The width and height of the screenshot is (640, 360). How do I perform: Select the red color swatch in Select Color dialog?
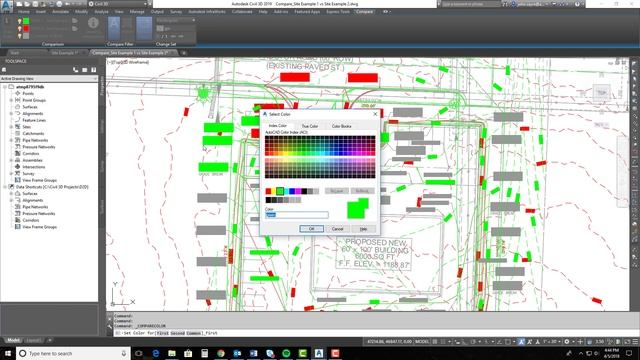tap(268, 191)
